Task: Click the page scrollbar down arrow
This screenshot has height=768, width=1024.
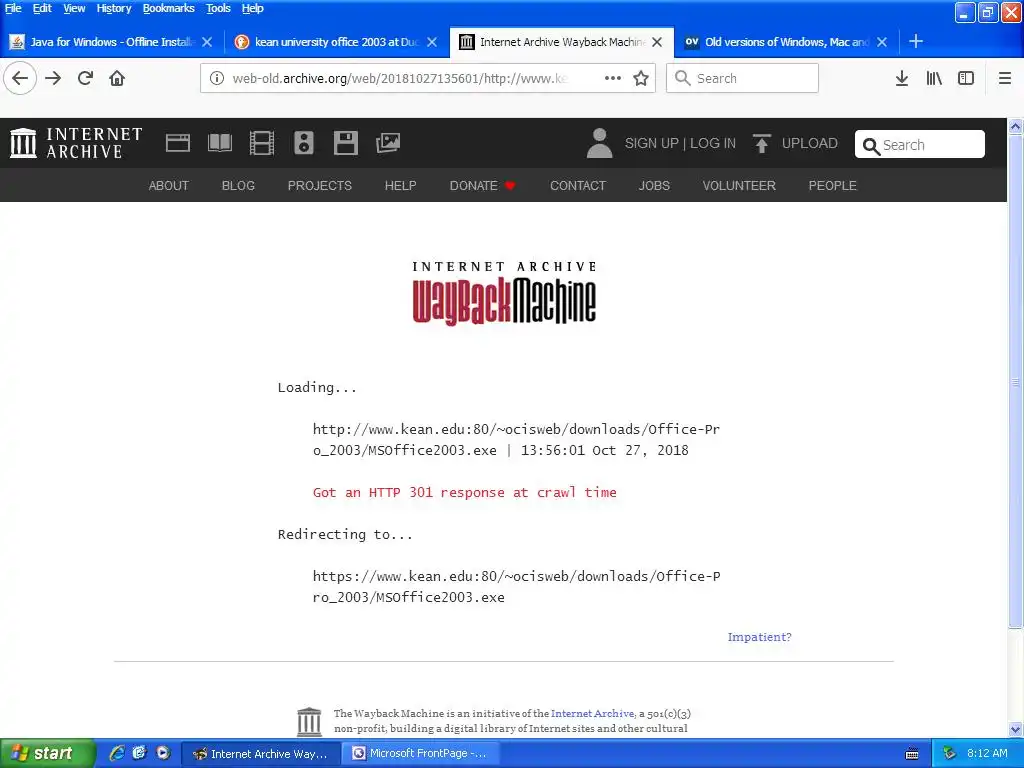Action: (x=1015, y=729)
